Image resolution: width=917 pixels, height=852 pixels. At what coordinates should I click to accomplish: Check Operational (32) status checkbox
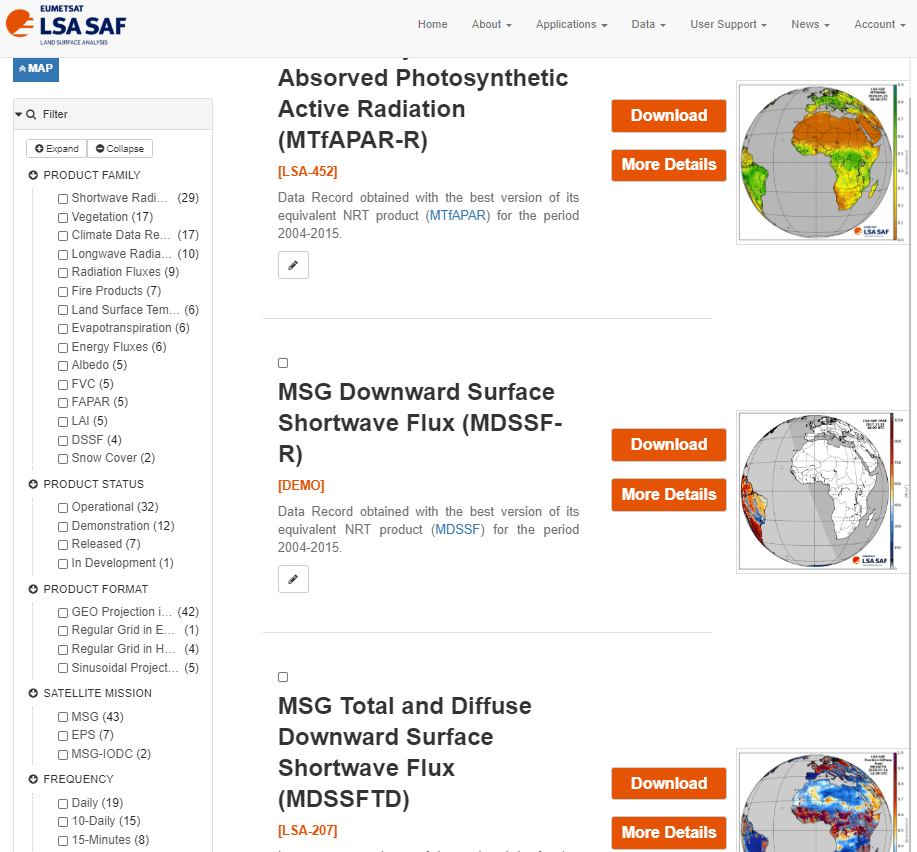click(63, 508)
